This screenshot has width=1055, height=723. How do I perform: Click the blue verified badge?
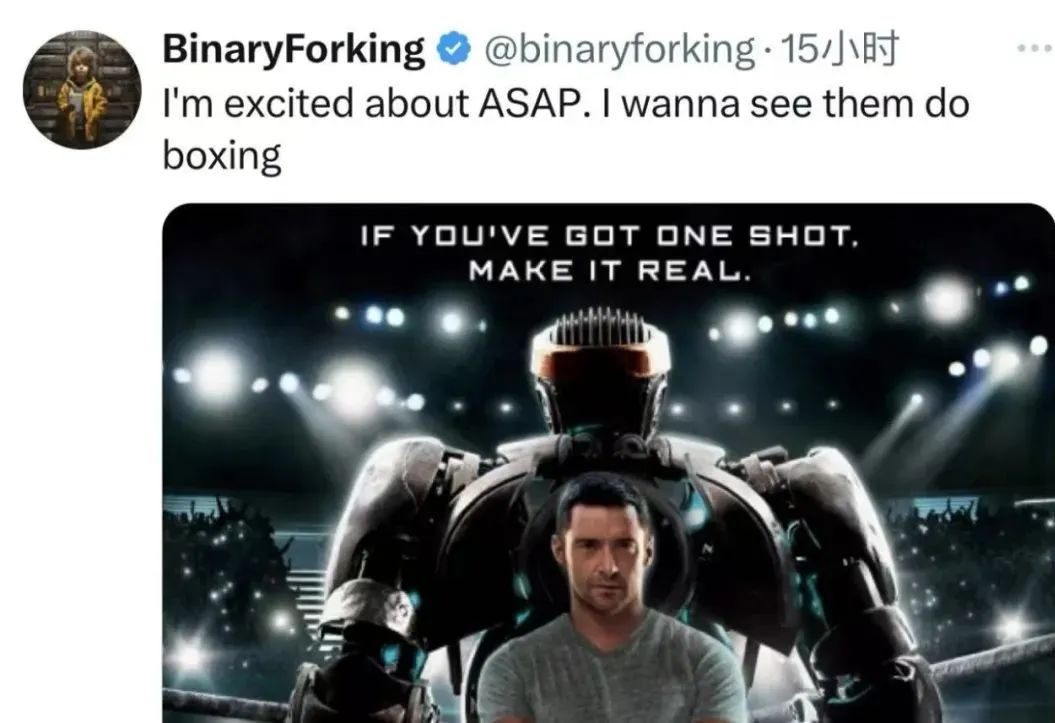point(453,50)
